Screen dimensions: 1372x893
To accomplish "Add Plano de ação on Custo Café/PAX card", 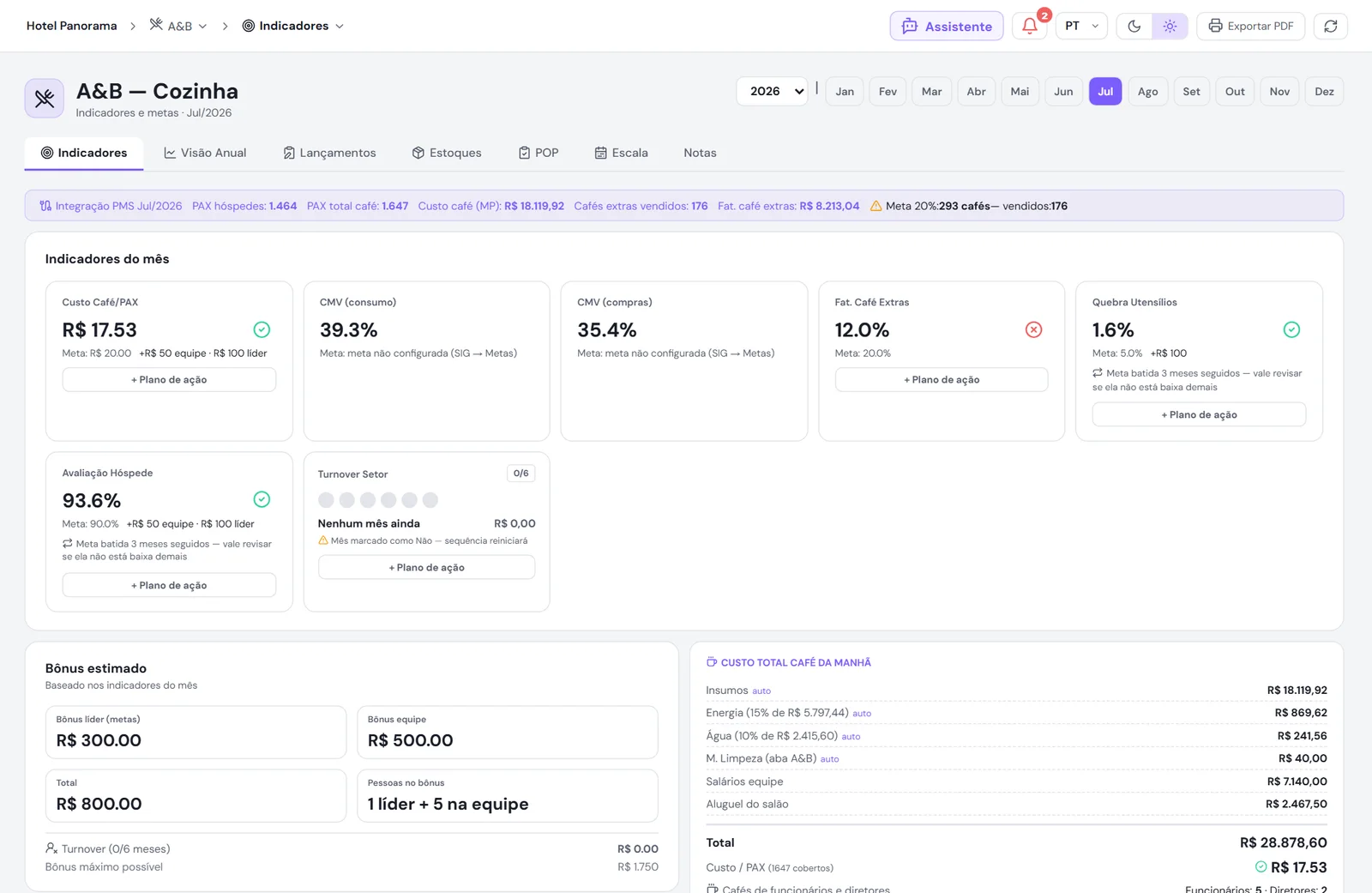I will coord(169,379).
